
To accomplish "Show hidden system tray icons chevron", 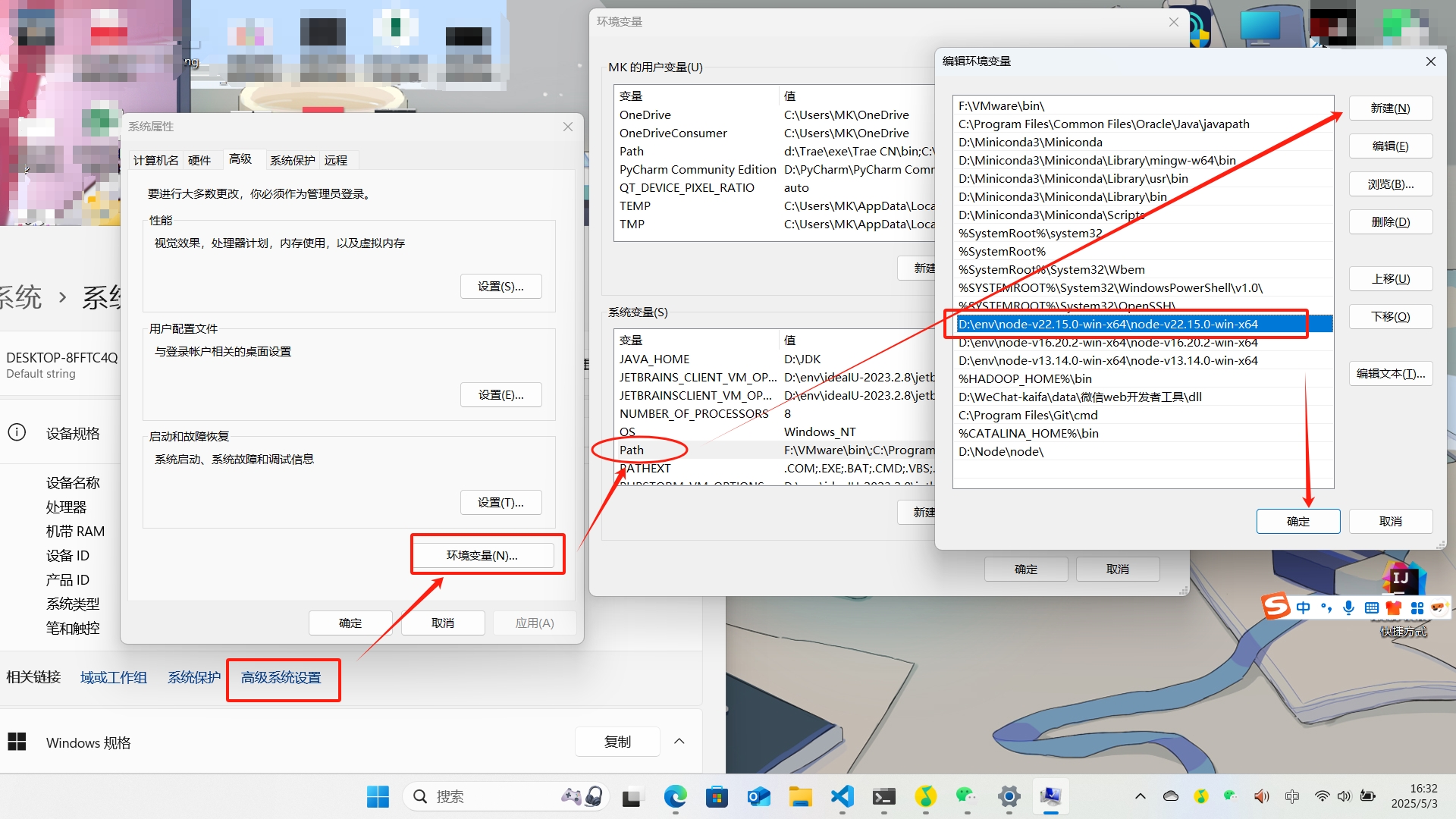I will (x=1140, y=796).
